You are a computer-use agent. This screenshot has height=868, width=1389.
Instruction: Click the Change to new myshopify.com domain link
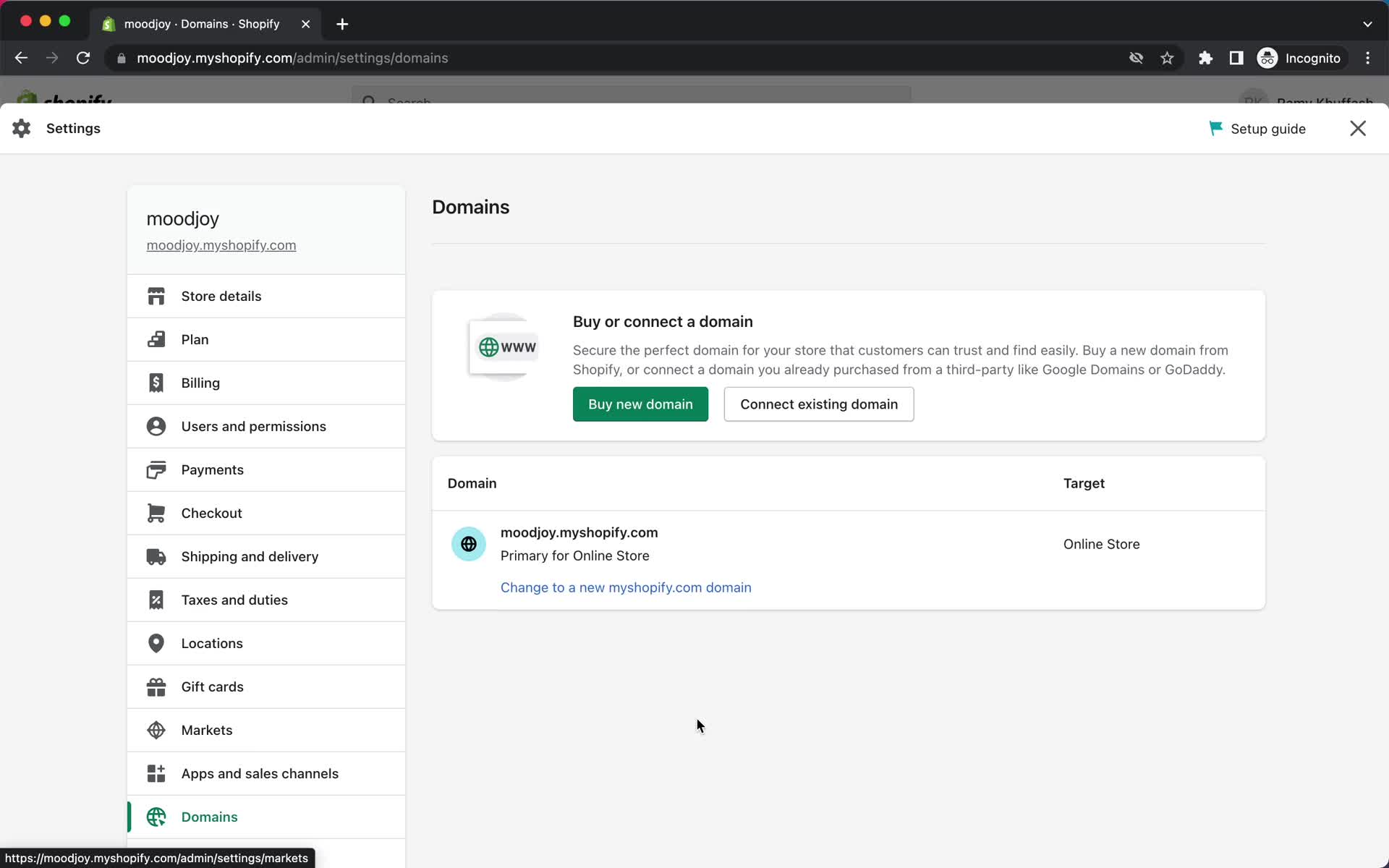(x=625, y=587)
